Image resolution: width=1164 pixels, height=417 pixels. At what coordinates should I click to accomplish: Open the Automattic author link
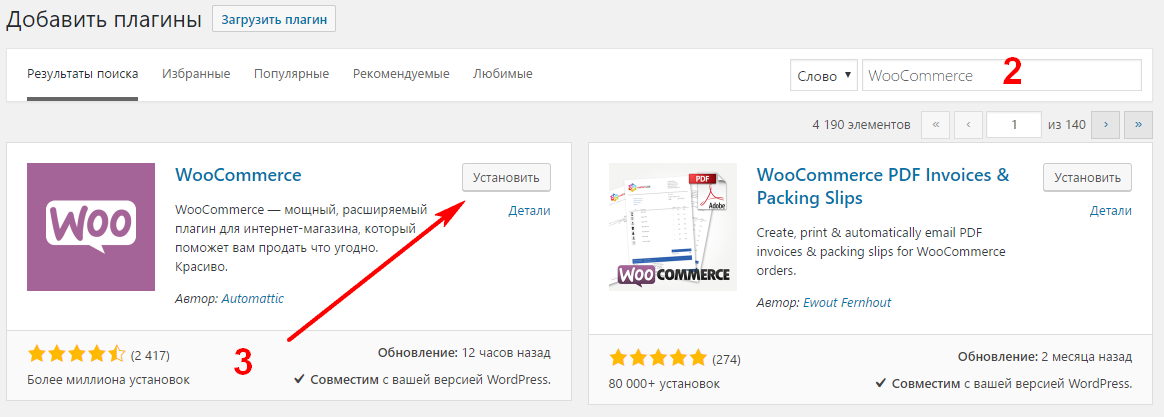click(252, 298)
